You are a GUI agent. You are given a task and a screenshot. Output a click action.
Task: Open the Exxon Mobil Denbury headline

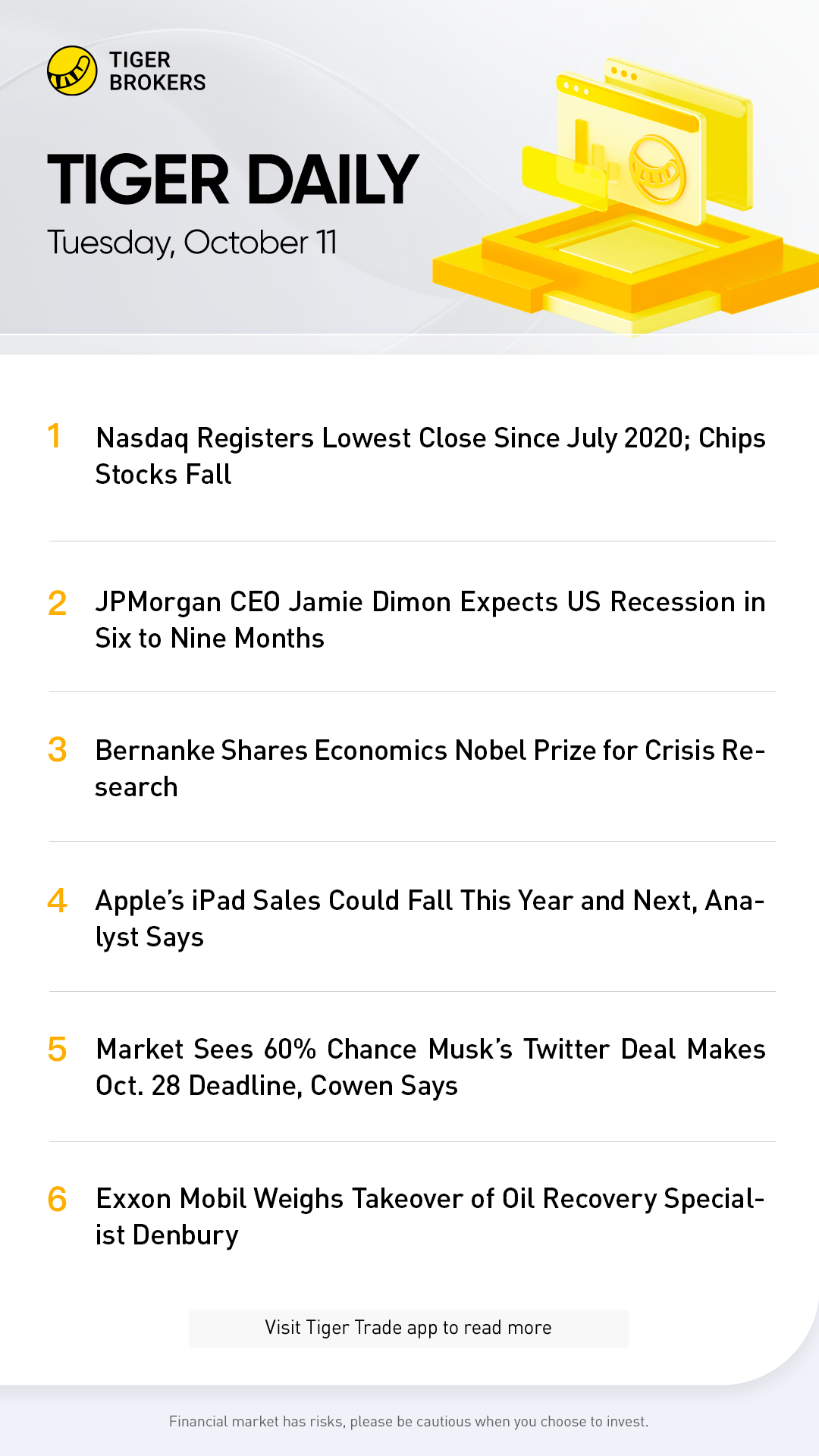[430, 1216]
